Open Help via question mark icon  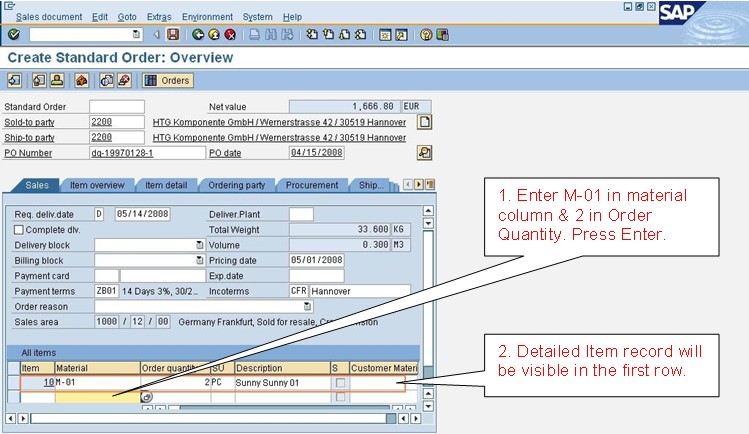426,34
